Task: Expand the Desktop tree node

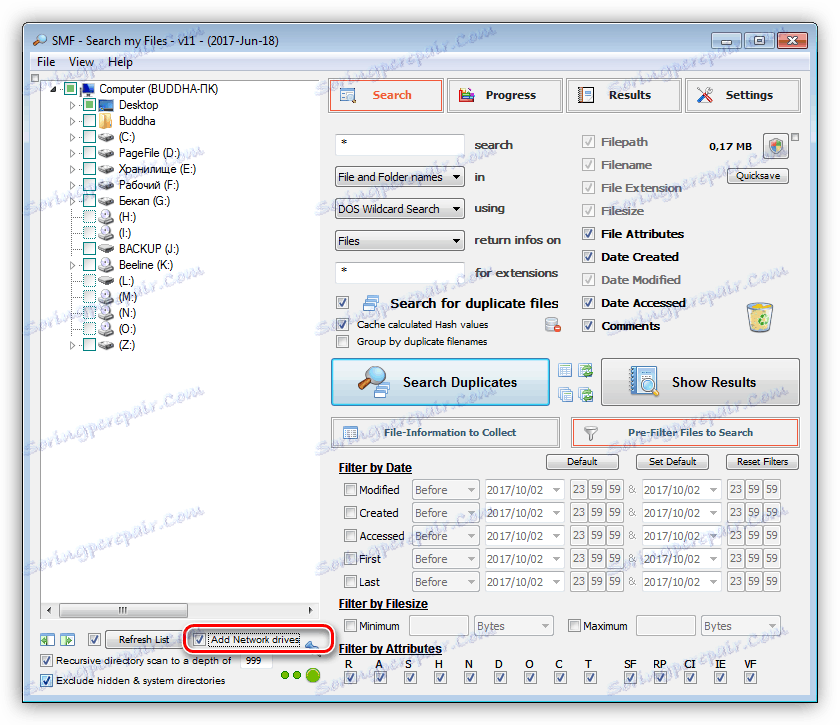Action: 72,105
